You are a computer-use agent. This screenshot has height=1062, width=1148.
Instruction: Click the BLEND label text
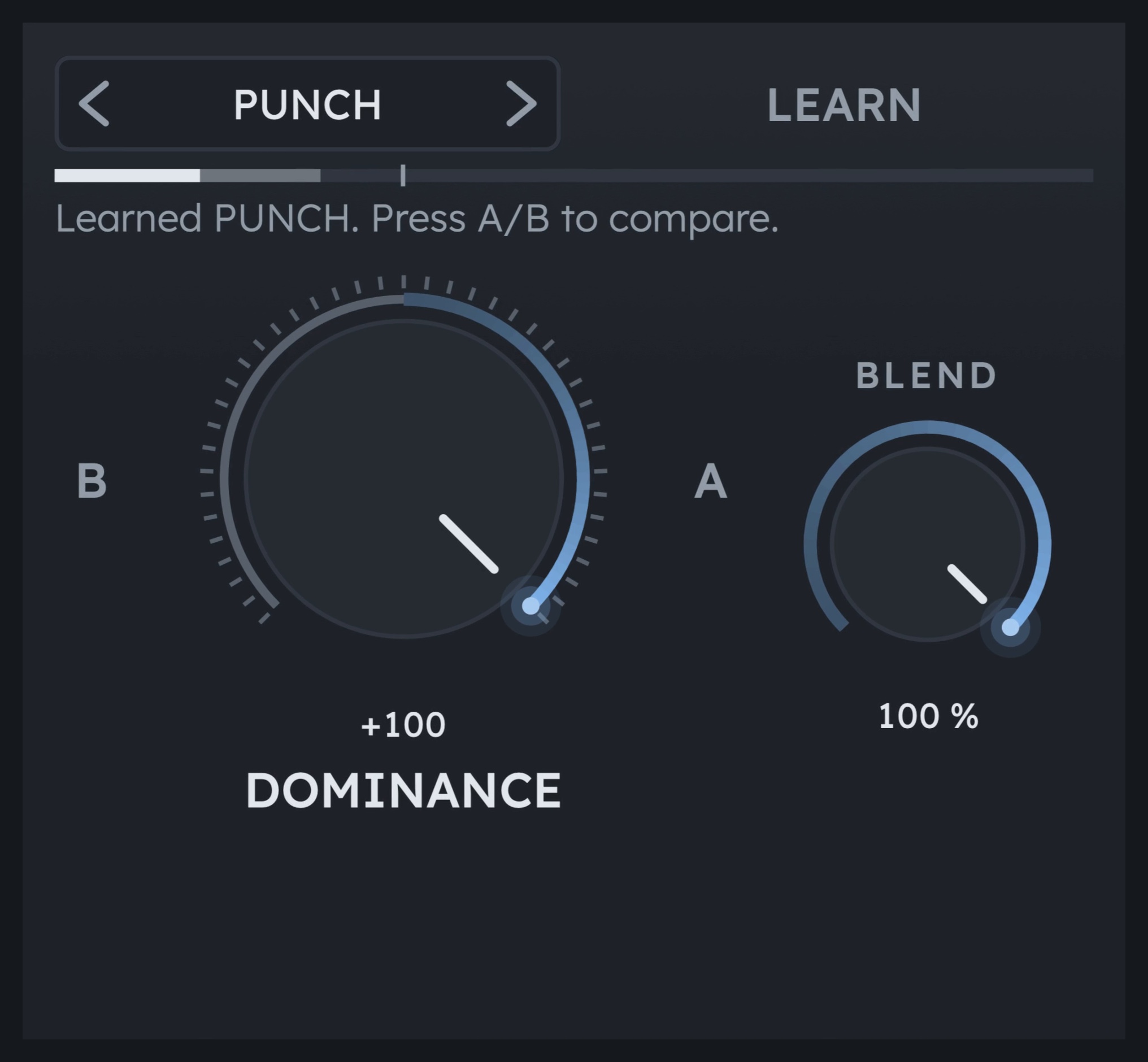(x=927, y=376)
